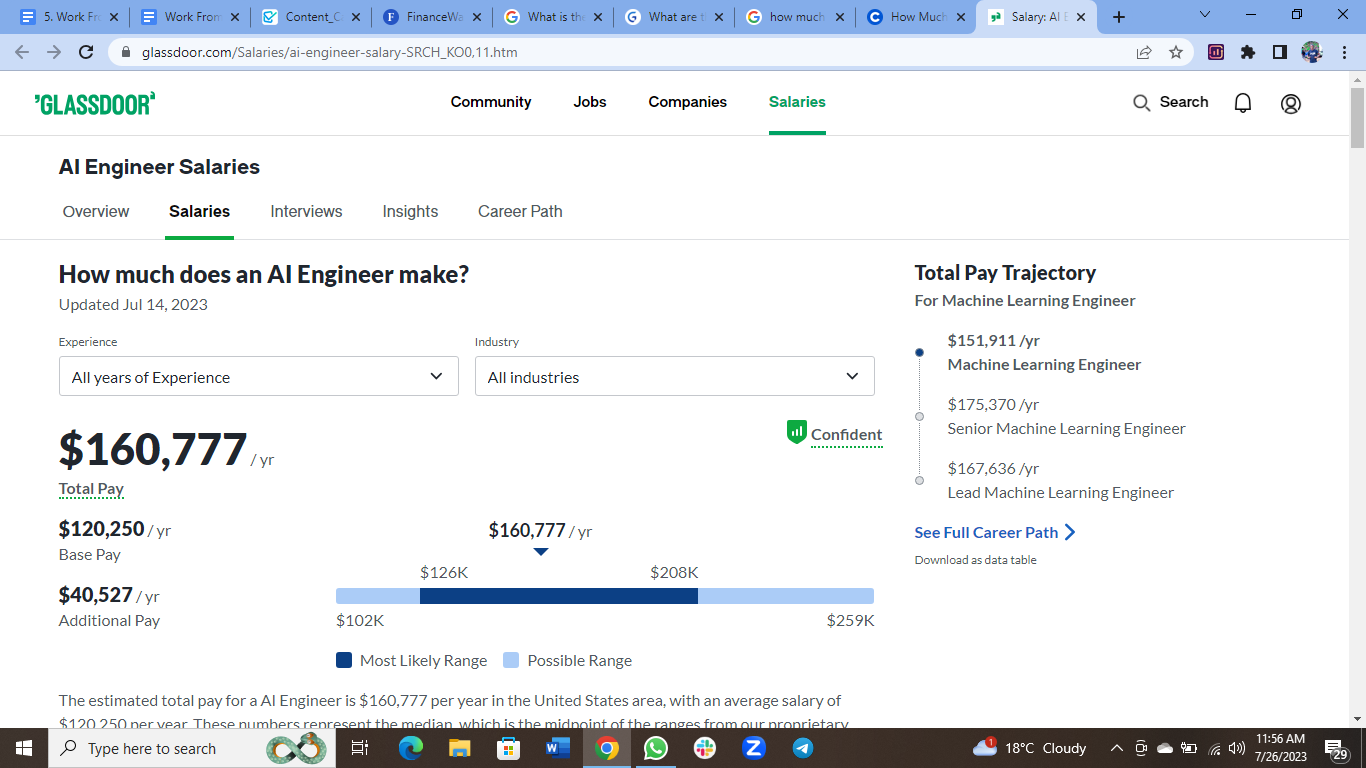The height and width of the screenshot is (768, 1366).
Task: Click the share page icon in address bar
Action: click(1144, 52)
